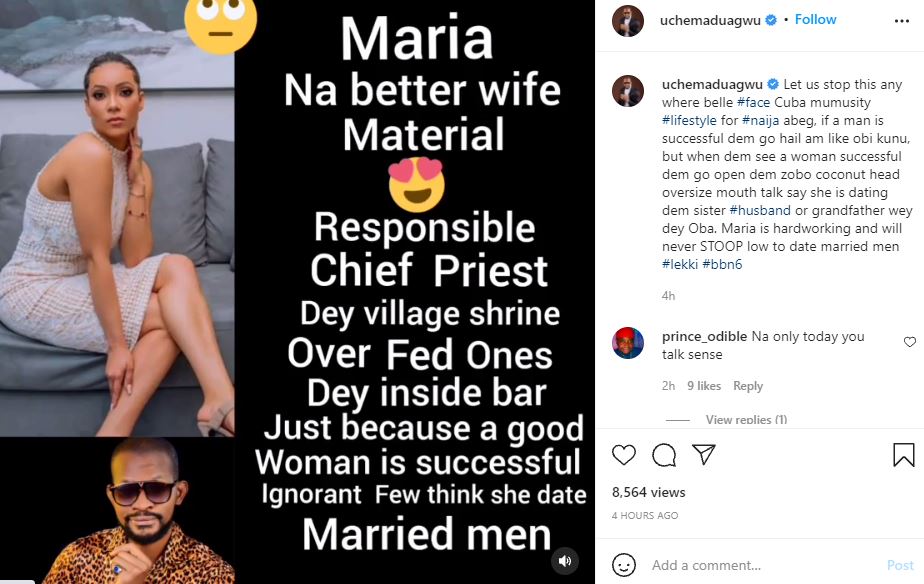This screenshot has height=584, width=924.
Task: Click the Follow button
Action: (x=815, y=19)
